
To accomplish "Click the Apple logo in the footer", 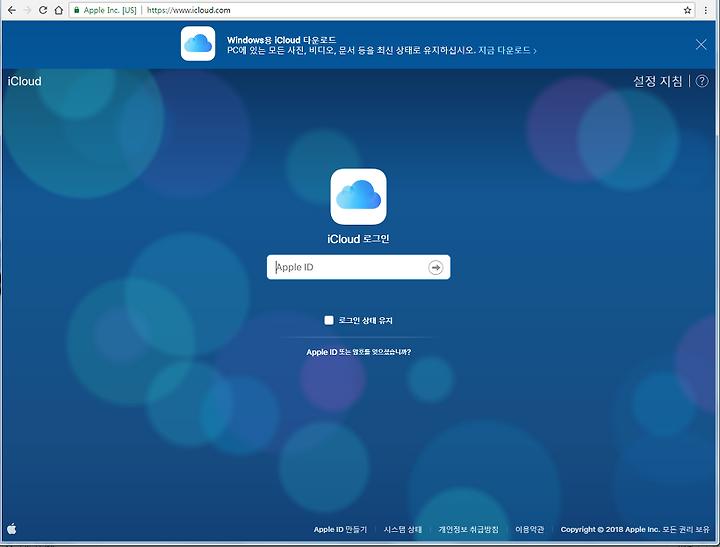I will (x=12, y=529).
